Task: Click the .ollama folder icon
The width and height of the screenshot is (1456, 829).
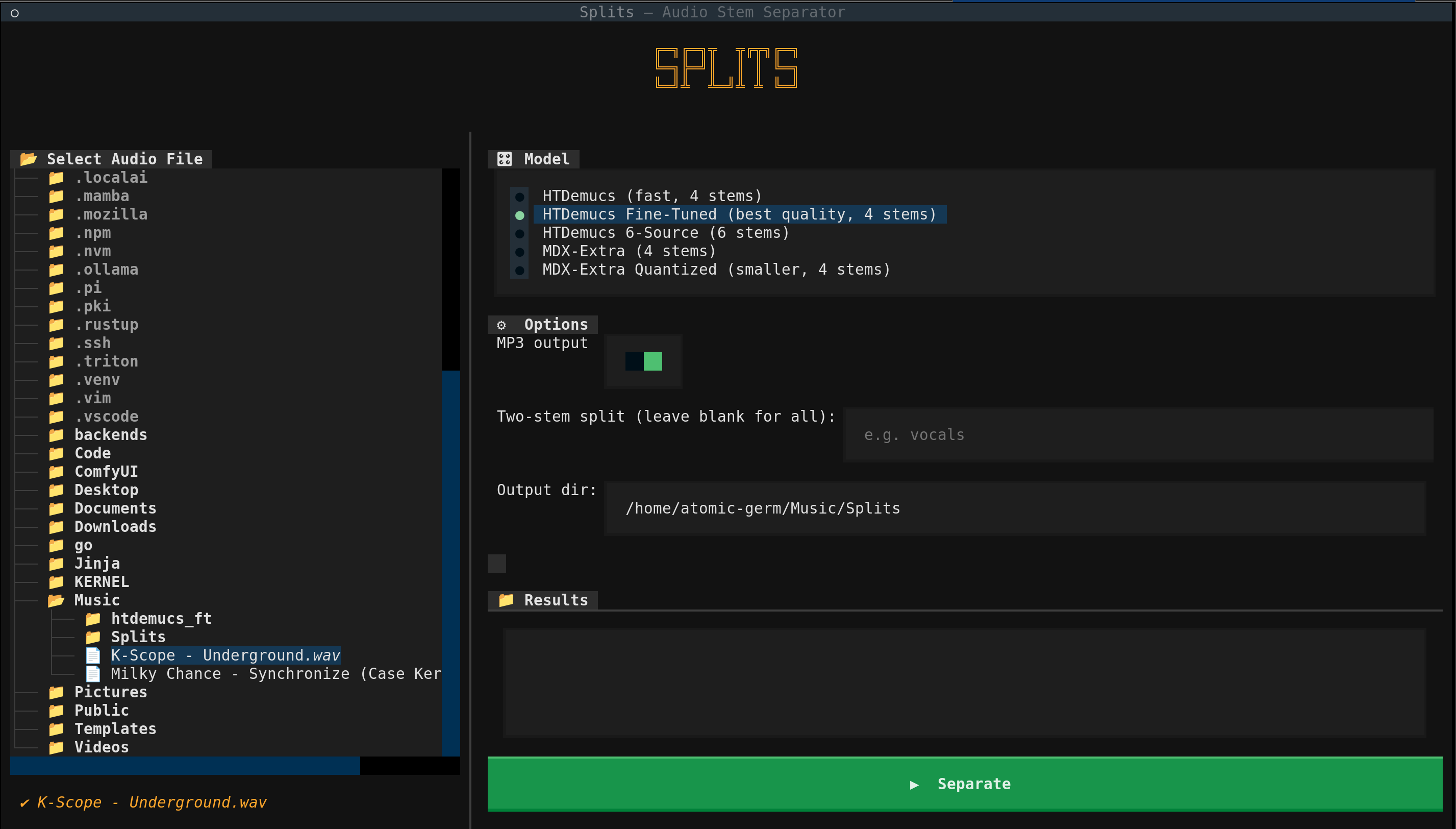Action: click(56, 270)
